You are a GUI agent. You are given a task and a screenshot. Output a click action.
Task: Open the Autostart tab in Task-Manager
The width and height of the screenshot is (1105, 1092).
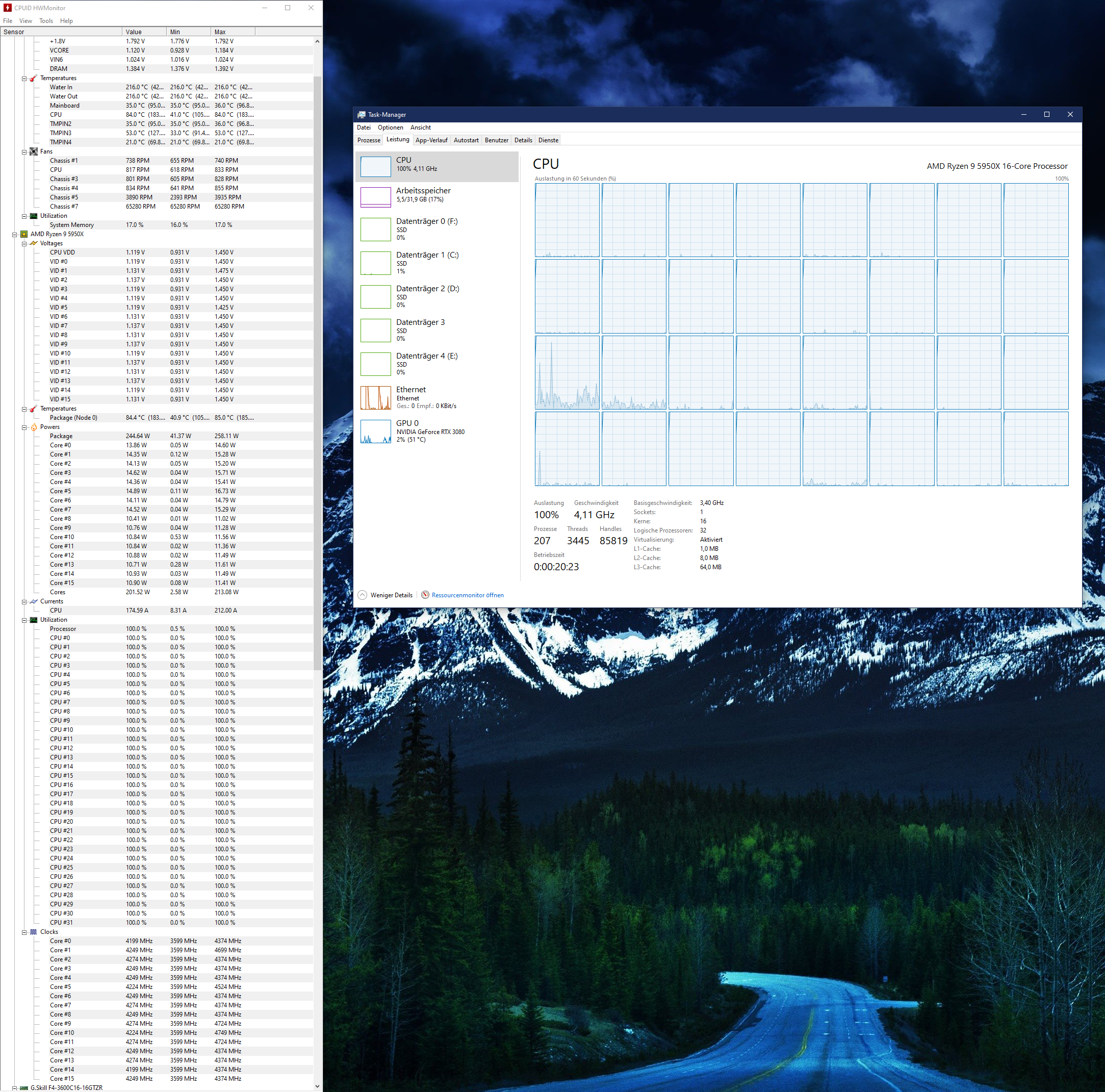(466, 140)
